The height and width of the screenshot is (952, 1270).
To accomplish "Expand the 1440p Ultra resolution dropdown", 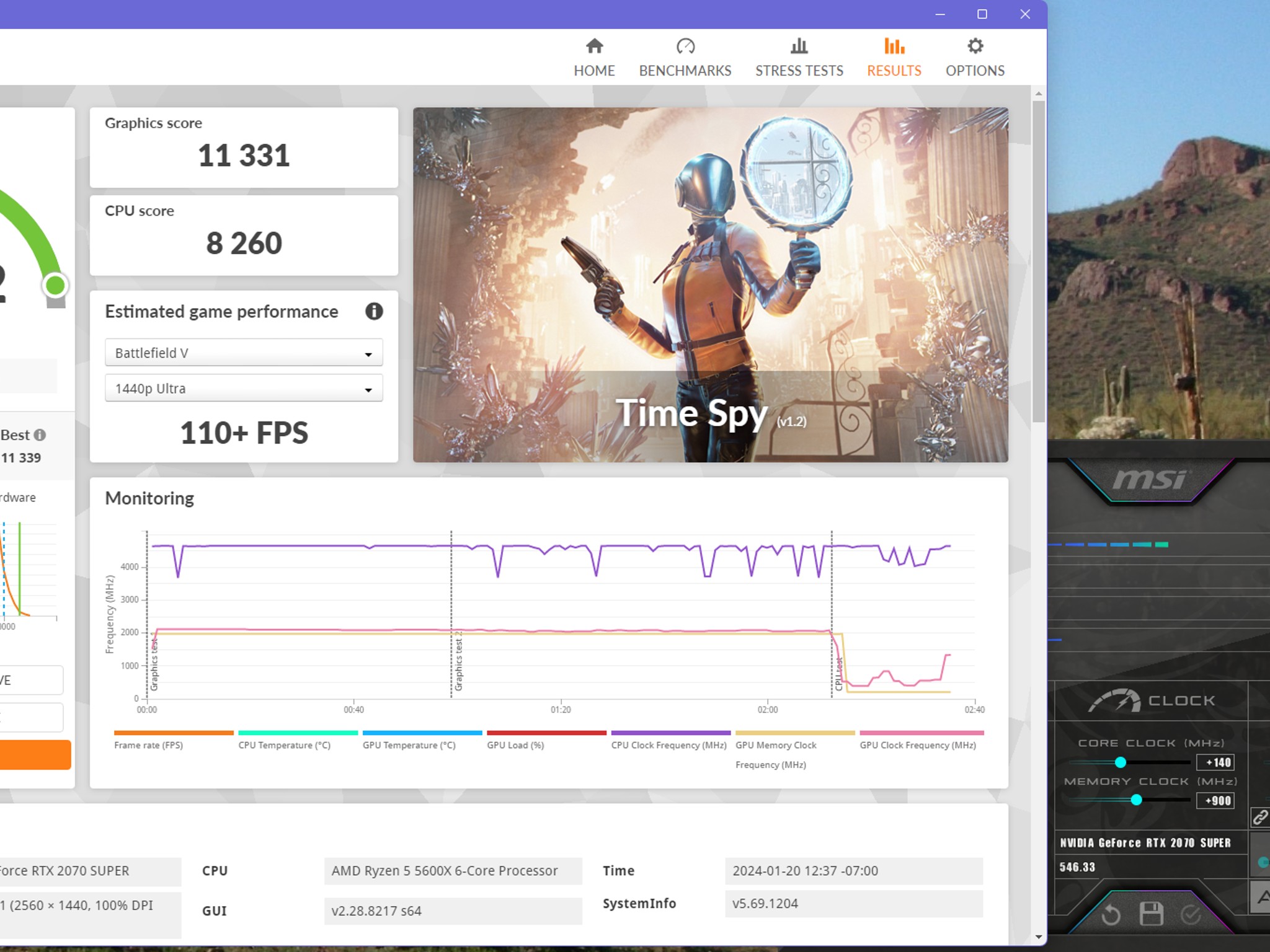I will 244,389.
